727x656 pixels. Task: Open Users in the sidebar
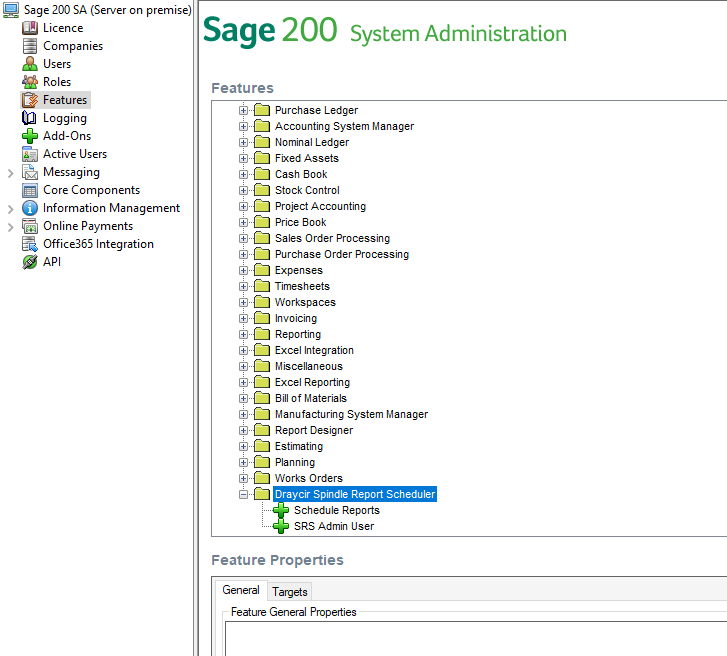coord(57,64)
